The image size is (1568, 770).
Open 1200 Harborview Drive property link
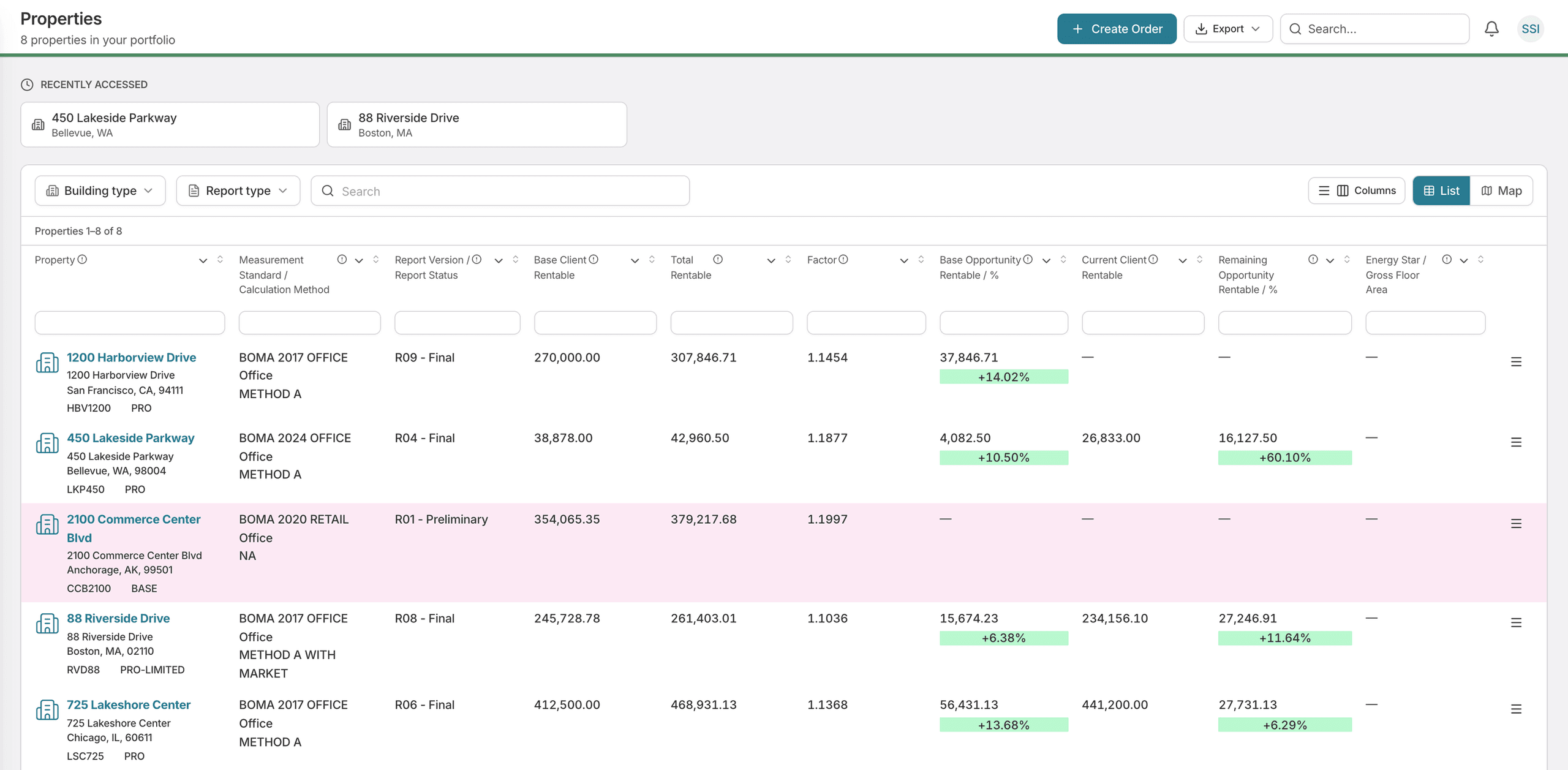coord(131,357)
